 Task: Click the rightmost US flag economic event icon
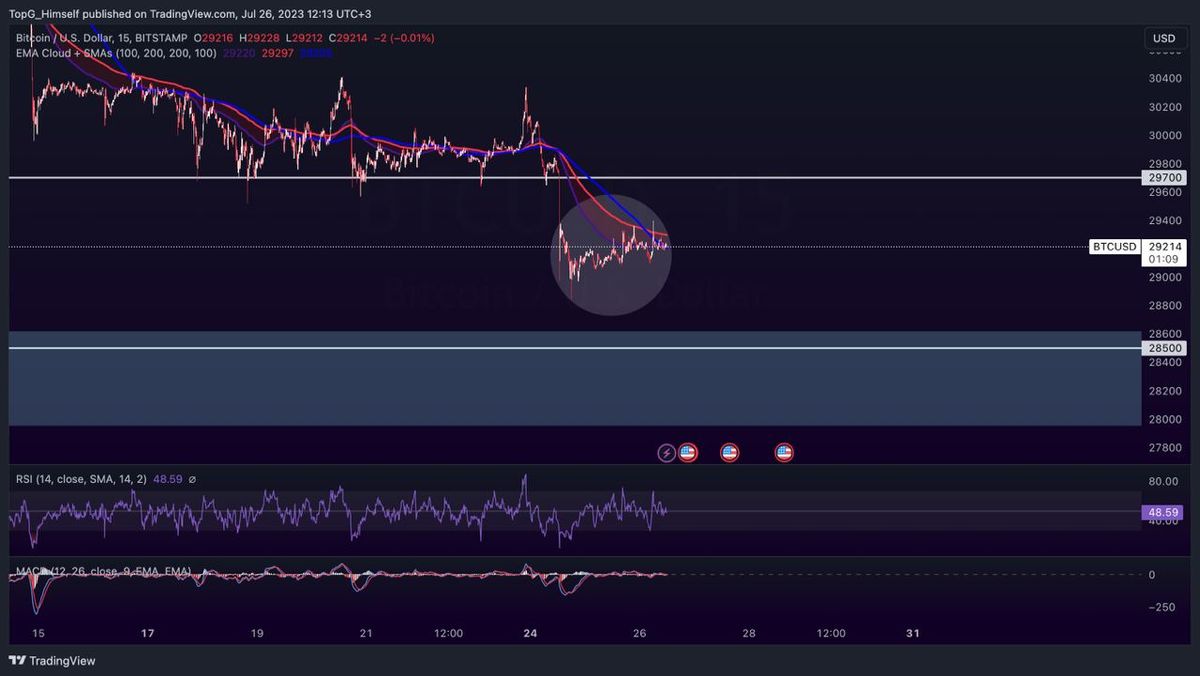tap(784, 453)
